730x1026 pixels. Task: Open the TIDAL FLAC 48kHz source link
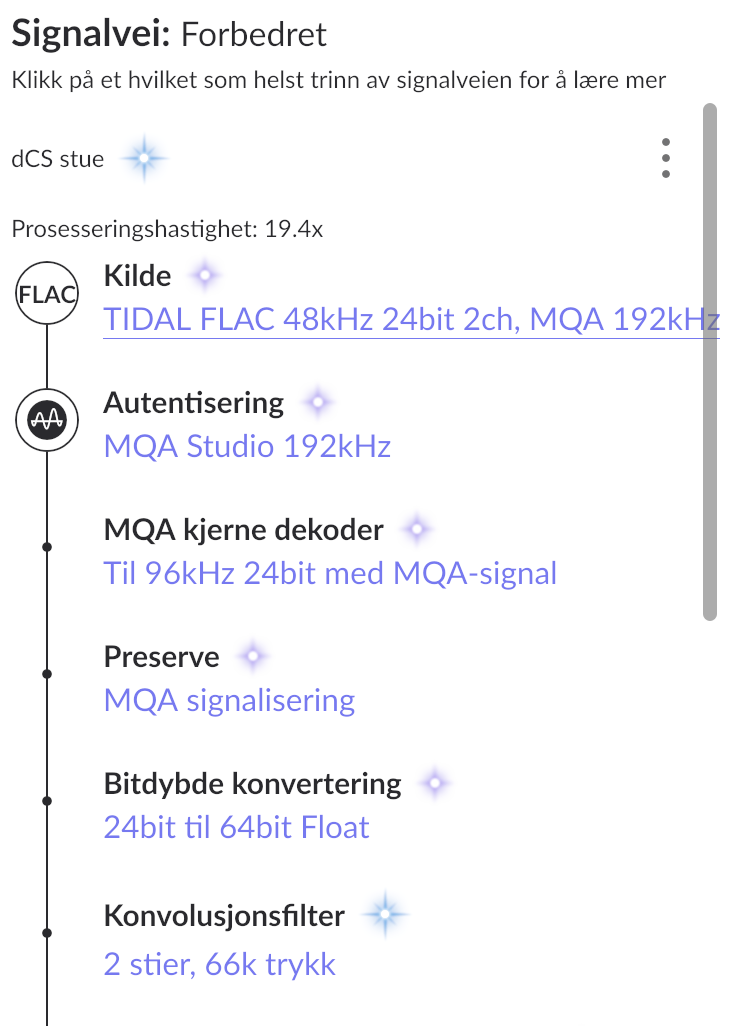pos(411,320)
